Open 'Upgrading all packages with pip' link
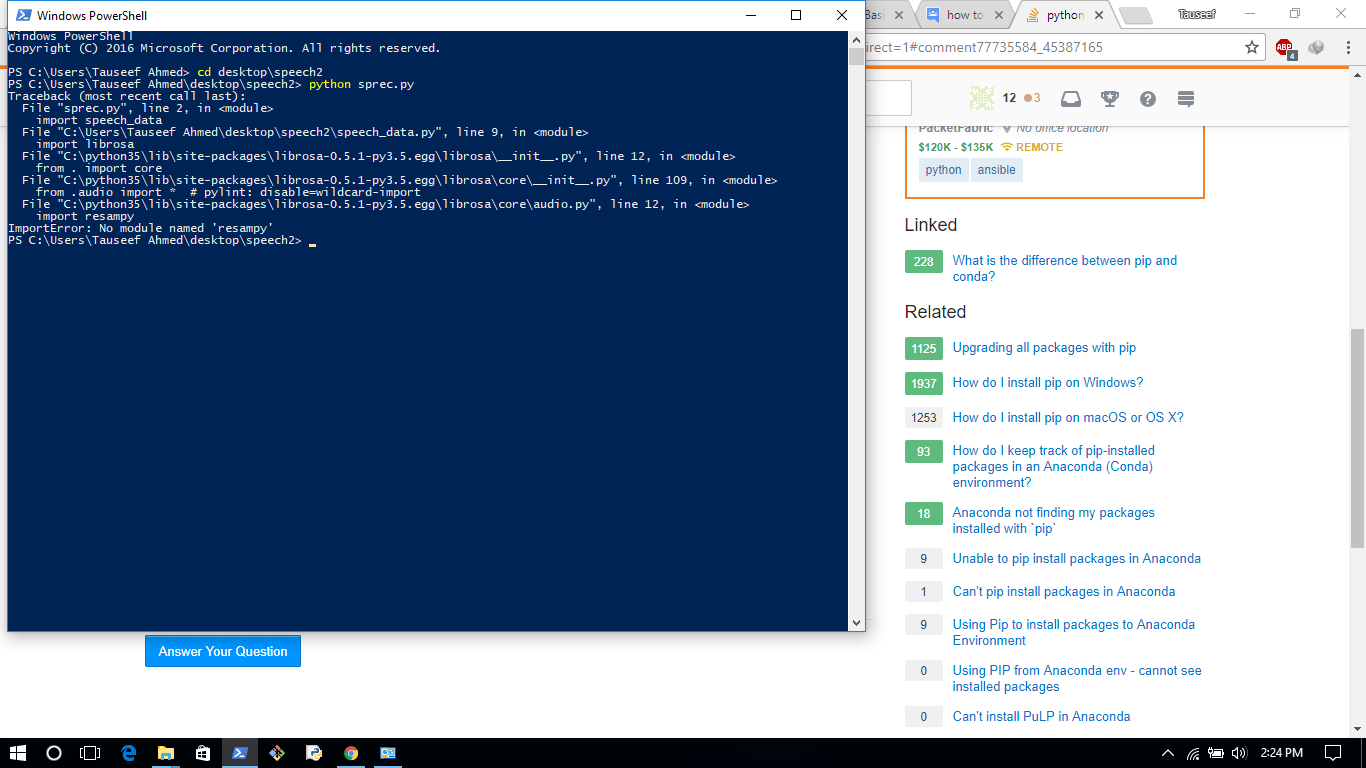This screenshot has height=768, width=1366. pos(1044,348)
